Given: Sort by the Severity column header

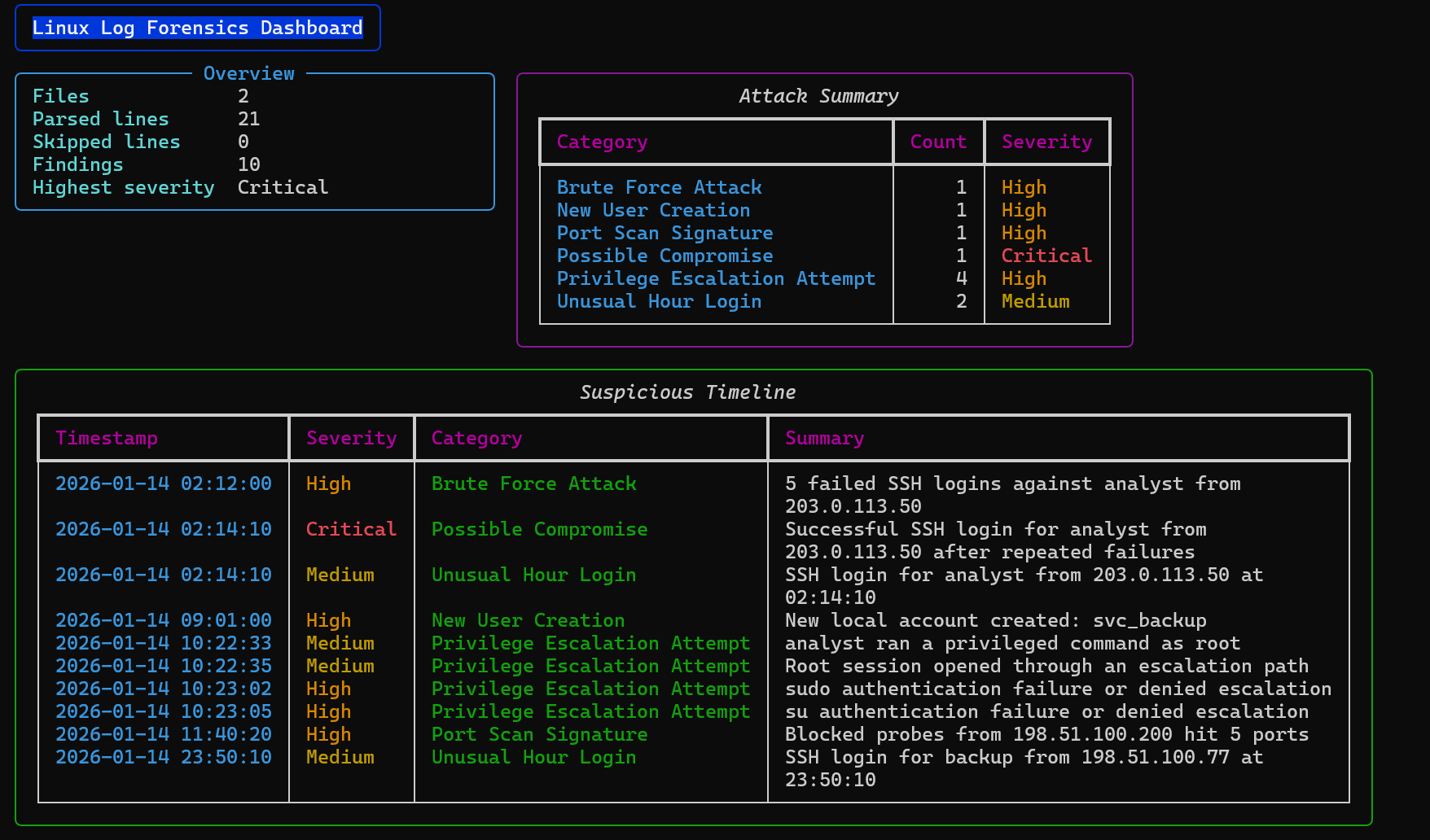Looking at the screenshot, I should [x=1047, y=142].
